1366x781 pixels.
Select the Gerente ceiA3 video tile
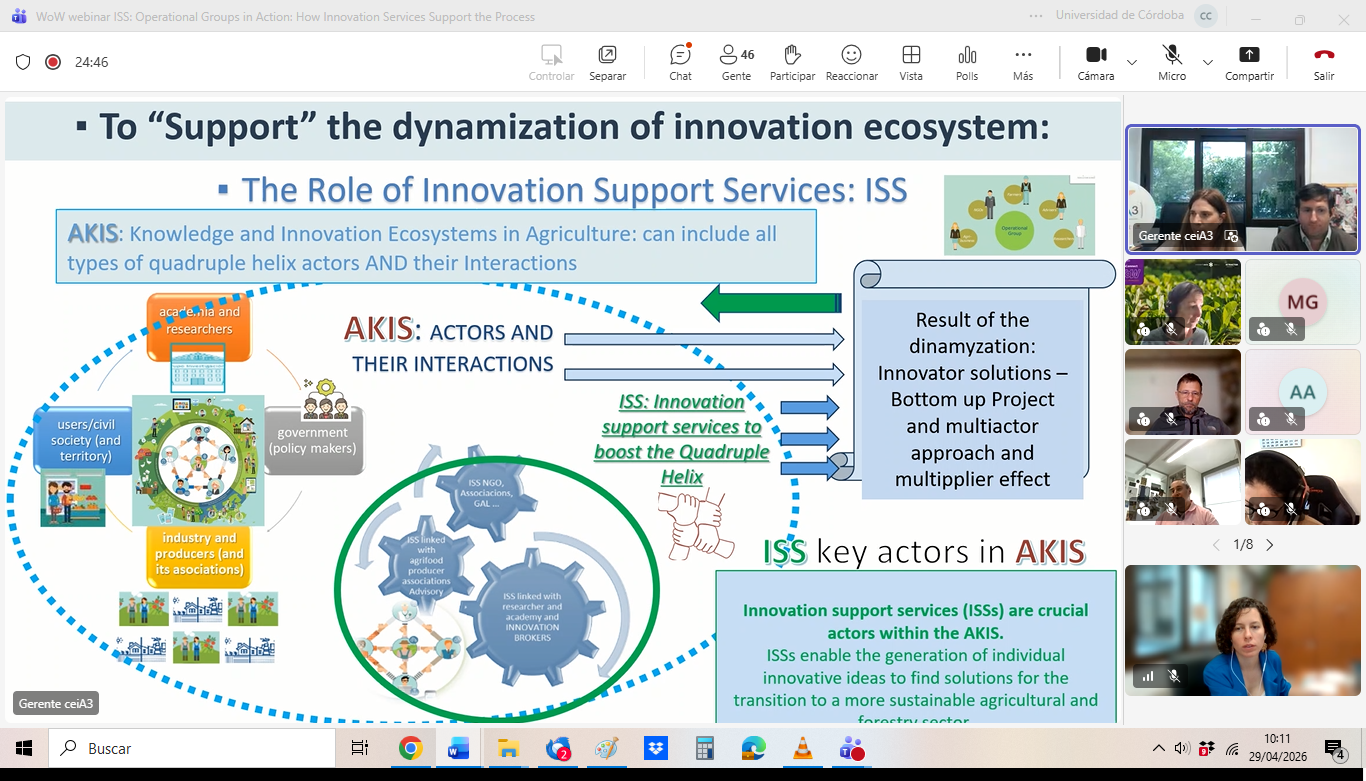pyautogui.click(x=1243, y=189)
